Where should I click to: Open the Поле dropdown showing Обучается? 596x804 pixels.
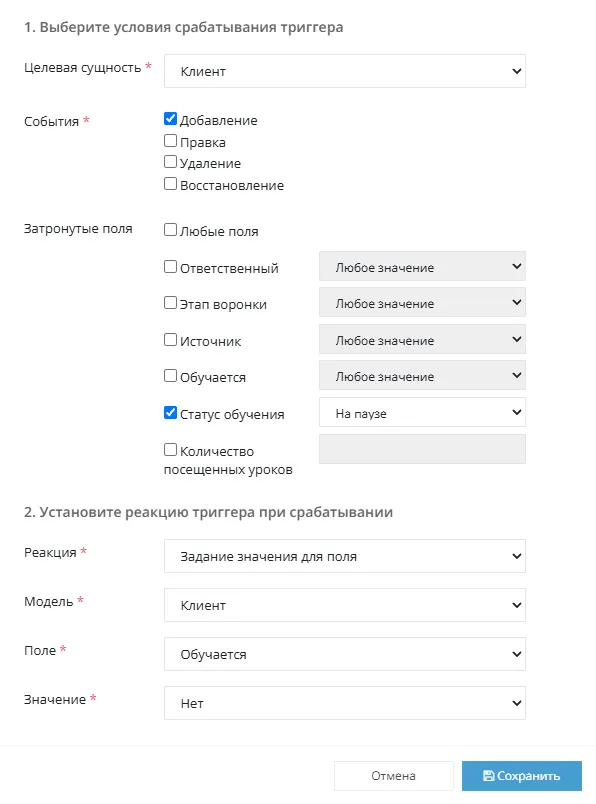pyautogui.click(x=345, y=654)
